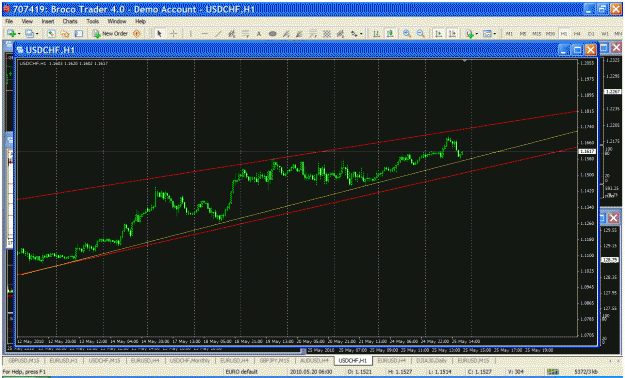625x378 pixels.
Task: Select the H4 timeframe button
Action: [x=577, y=34]
